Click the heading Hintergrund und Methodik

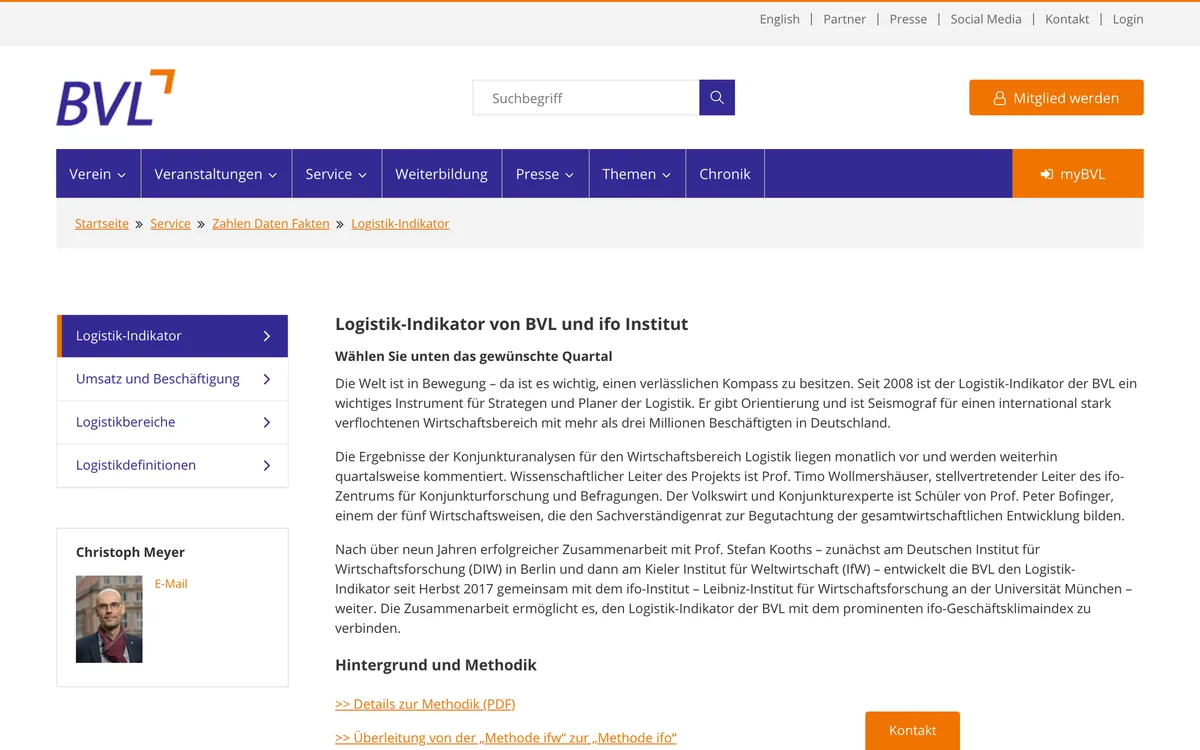pyautogui.click(x=436, y=665)
